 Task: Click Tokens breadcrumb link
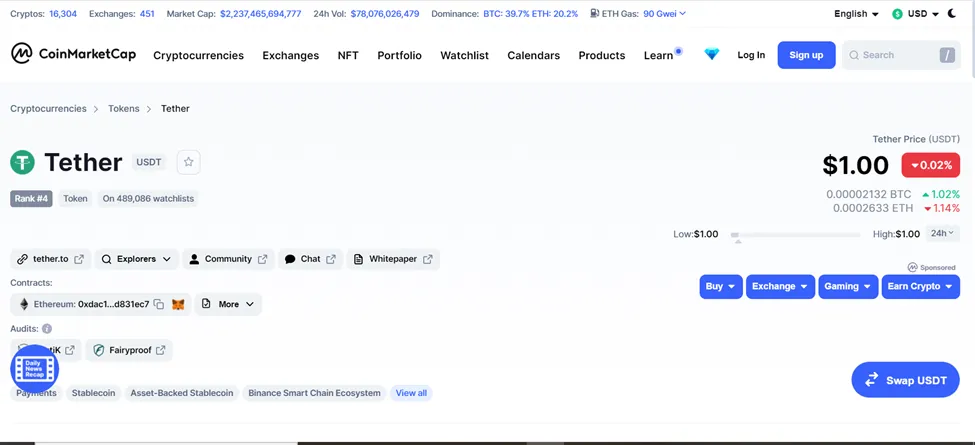tap(124, 108)
